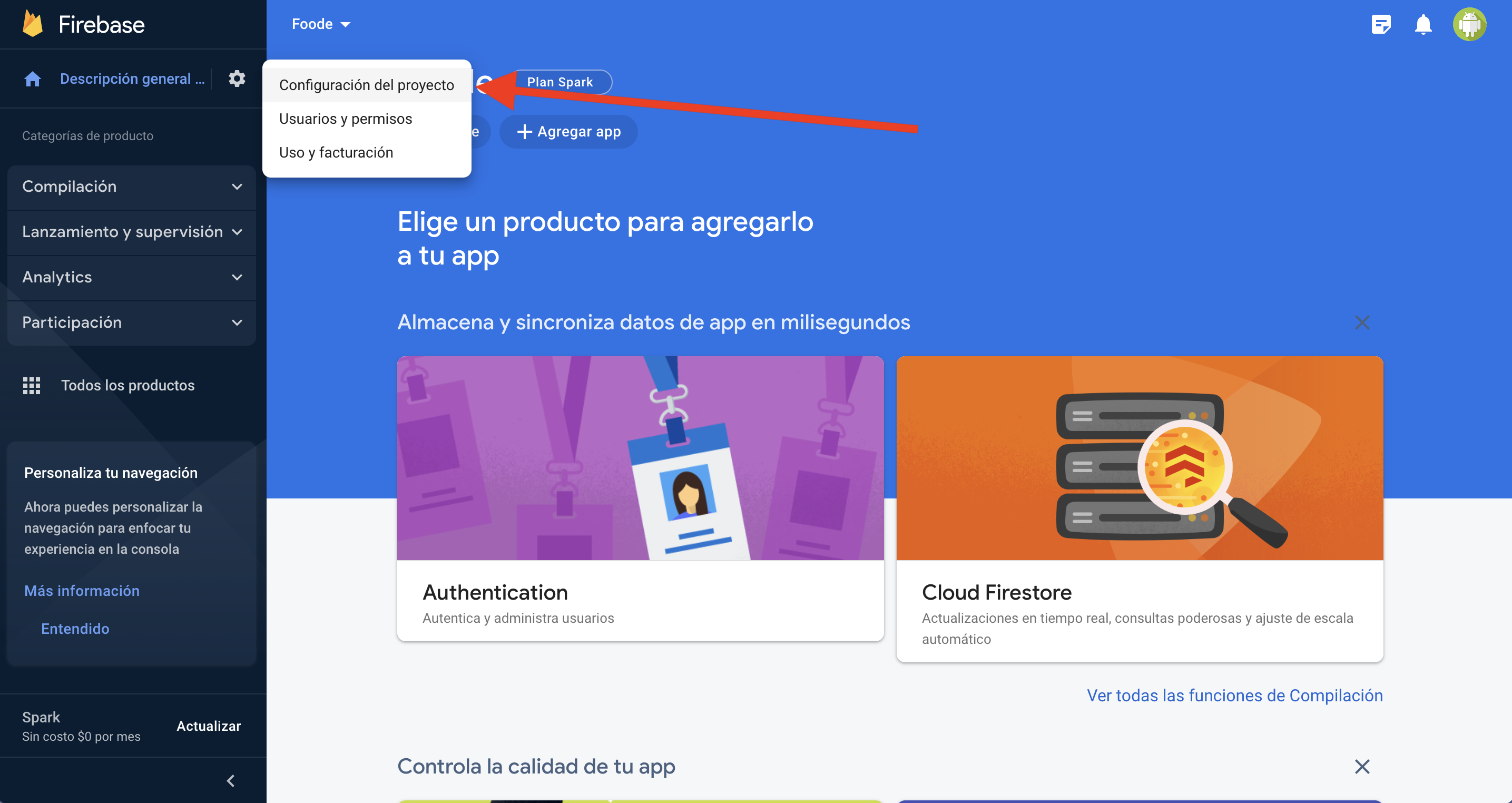
Task: Click the Categorías de producto label
Action: click(x=87, y=135)
